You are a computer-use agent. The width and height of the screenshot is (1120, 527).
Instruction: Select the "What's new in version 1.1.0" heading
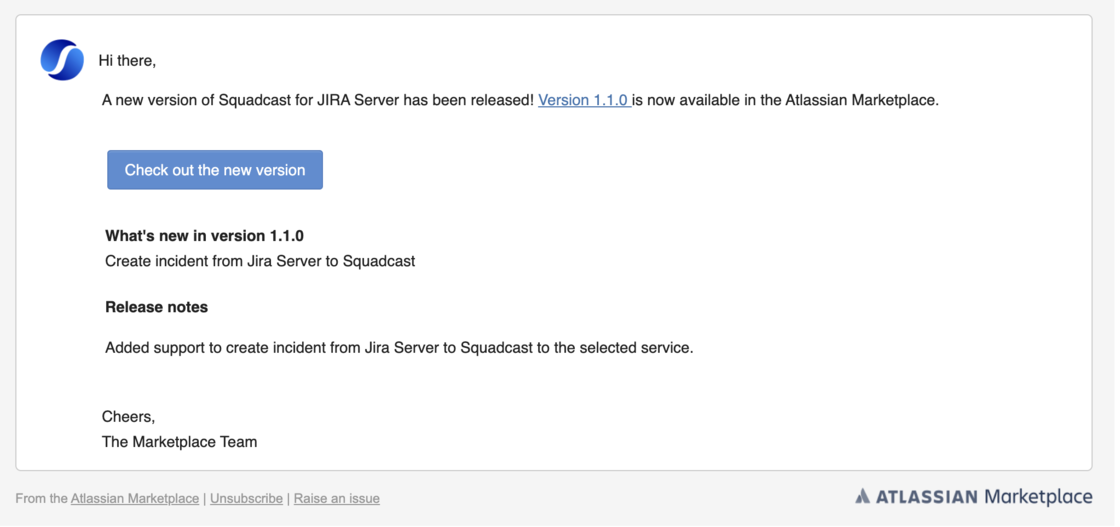tap(204, 236)
